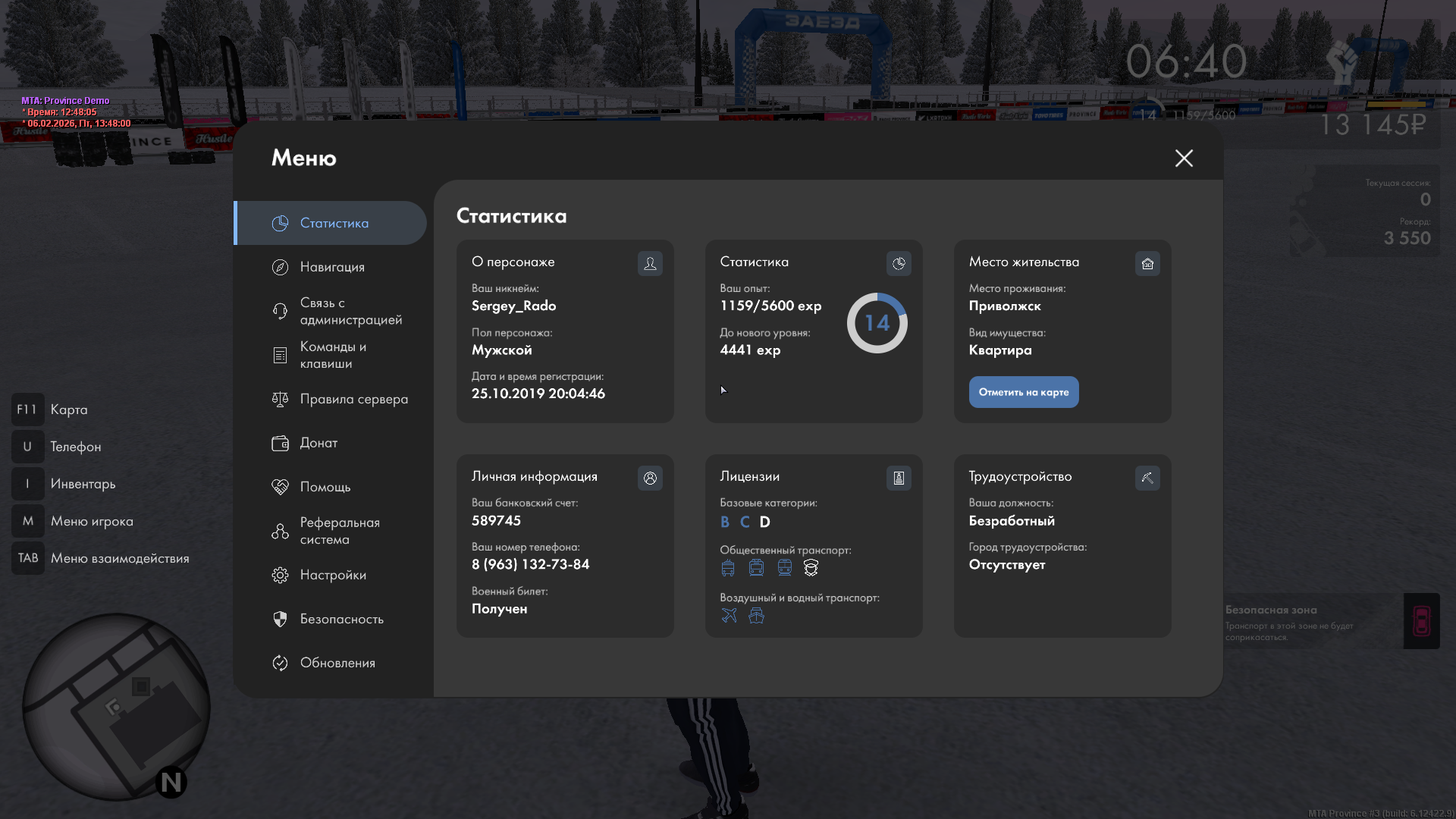Open the Навигация menu section
The height and width of the screenshot is (819, 1456).
332,267
